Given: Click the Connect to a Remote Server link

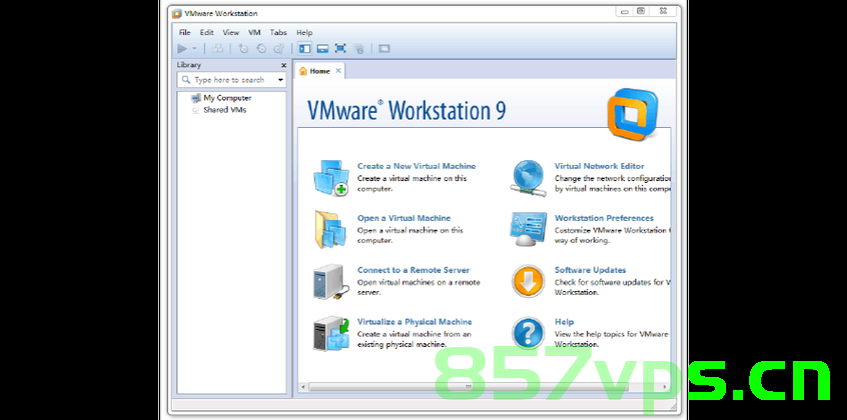Looking at the screenshot, I should click(413, 270).
